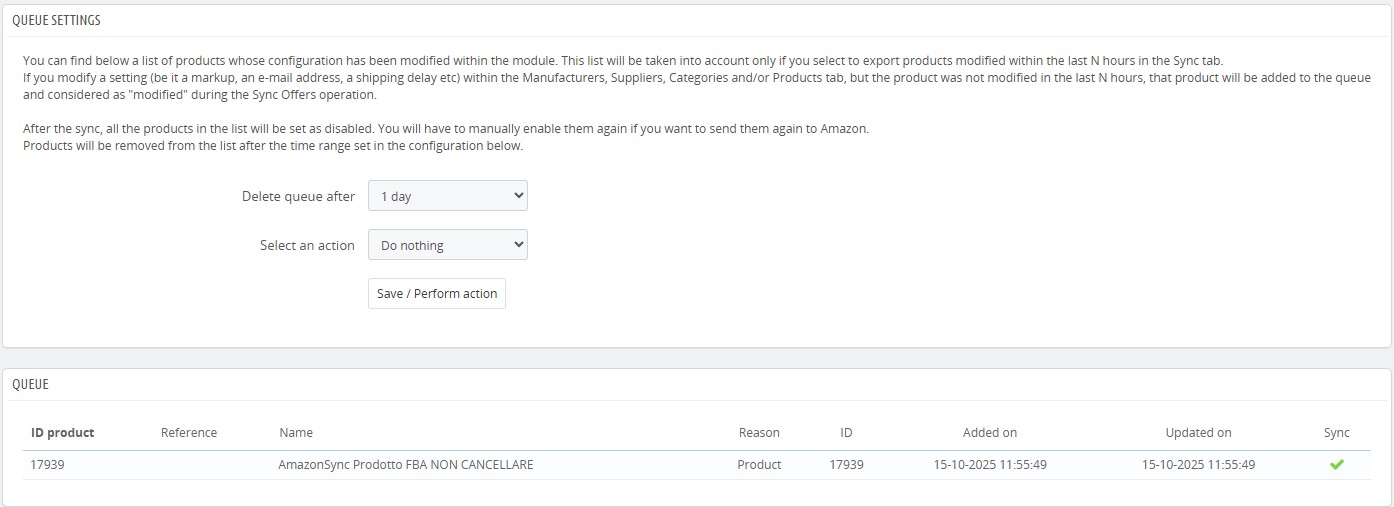Screen dimensions: 1394x507
Task: Click the Queue Settings panel heading
Action: coord(56,20)
